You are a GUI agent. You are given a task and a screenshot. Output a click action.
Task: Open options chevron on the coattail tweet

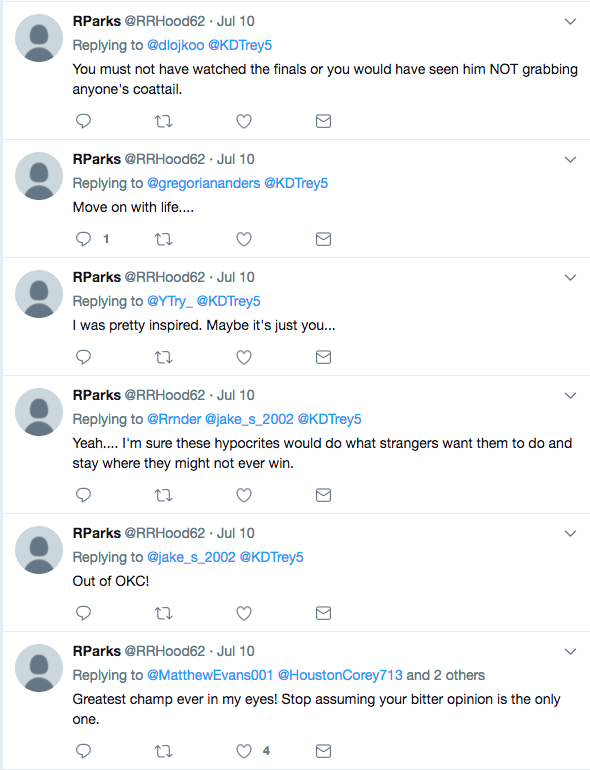(x=570, y=22)
